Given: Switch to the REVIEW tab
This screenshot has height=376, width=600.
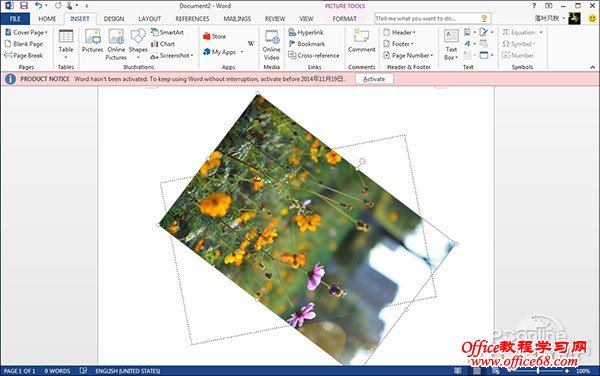Looking at the screenshot, I should pyautogui.click(x=275, y=19).
